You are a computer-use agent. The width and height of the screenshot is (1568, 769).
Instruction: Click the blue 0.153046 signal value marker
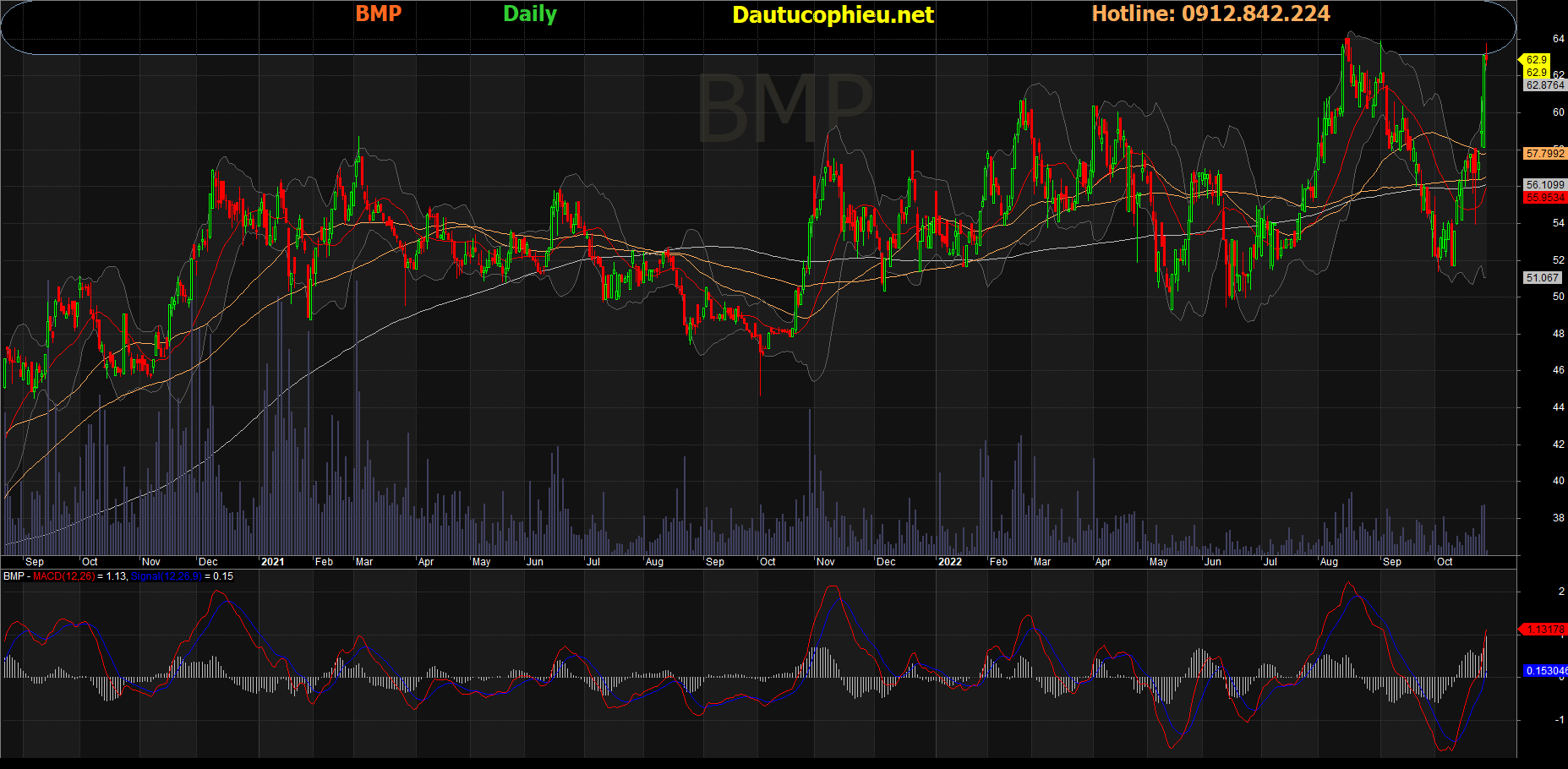(x=1545, y=671)
